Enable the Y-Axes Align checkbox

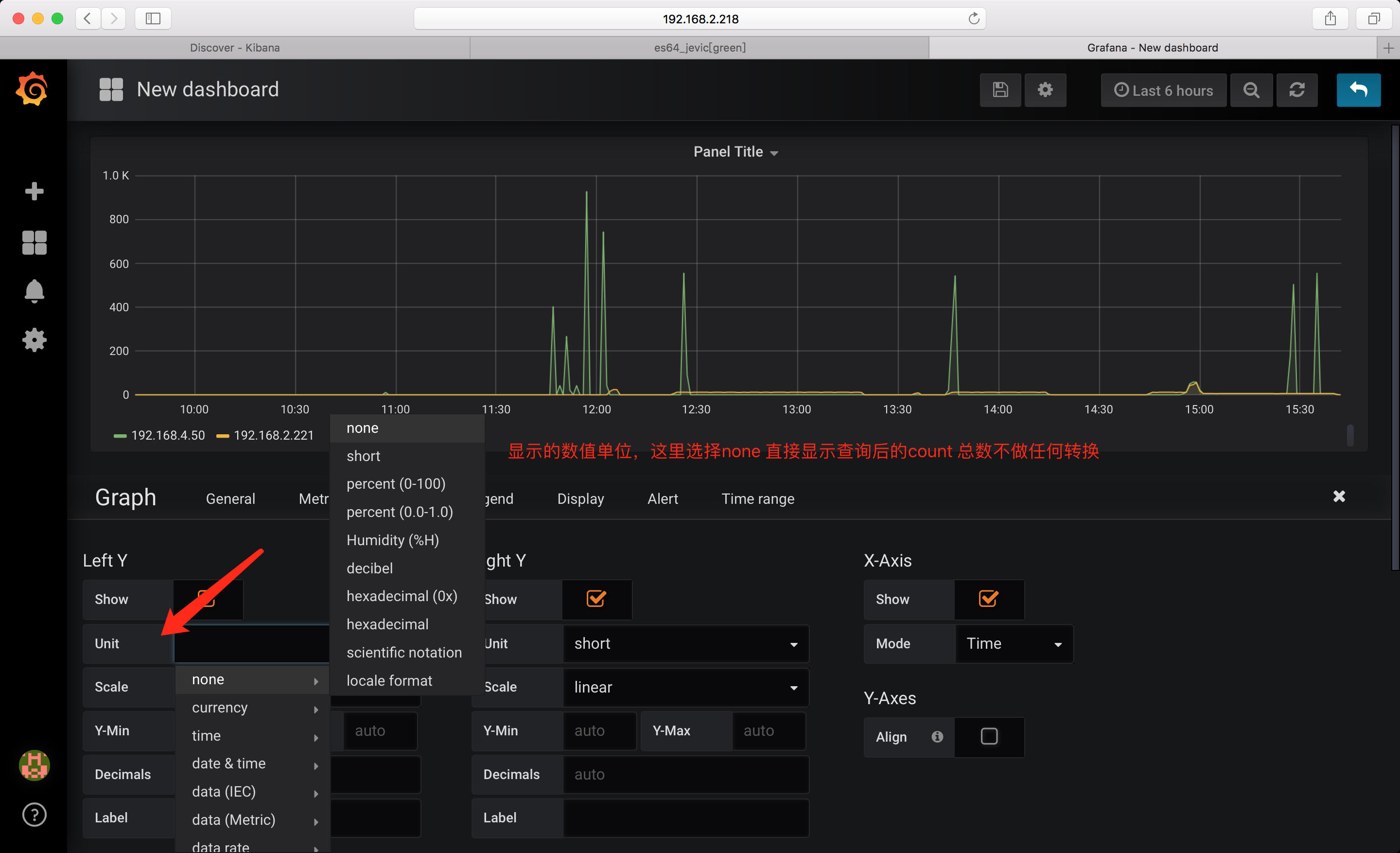[x=989, y=736]
